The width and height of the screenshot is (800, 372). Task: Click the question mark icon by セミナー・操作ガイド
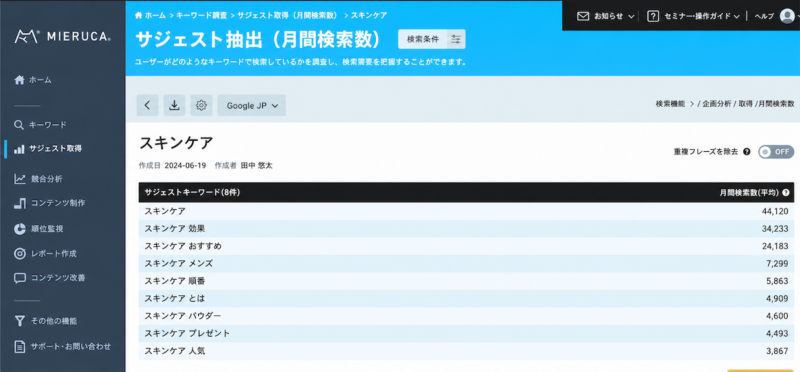(x=653, y=16)
